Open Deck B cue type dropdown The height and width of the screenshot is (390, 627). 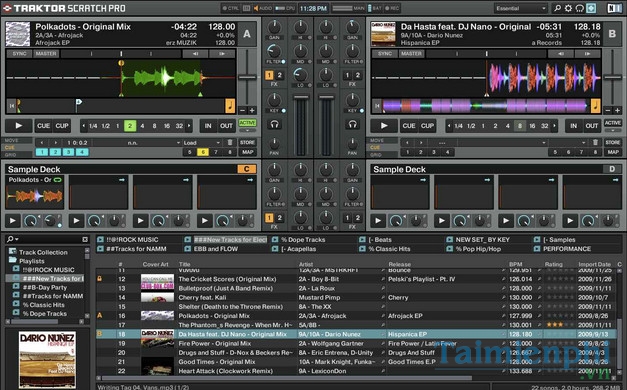[568, 142]
